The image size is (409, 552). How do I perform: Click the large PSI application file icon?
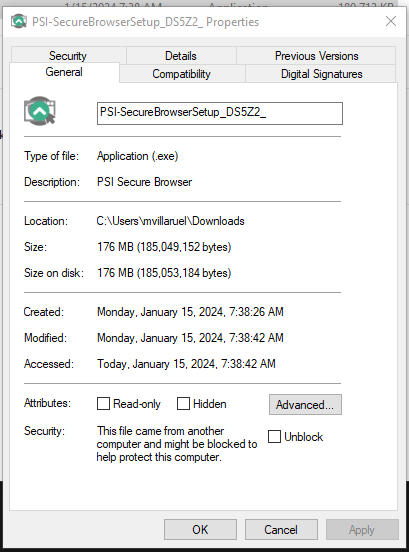(x=40, y=111)
